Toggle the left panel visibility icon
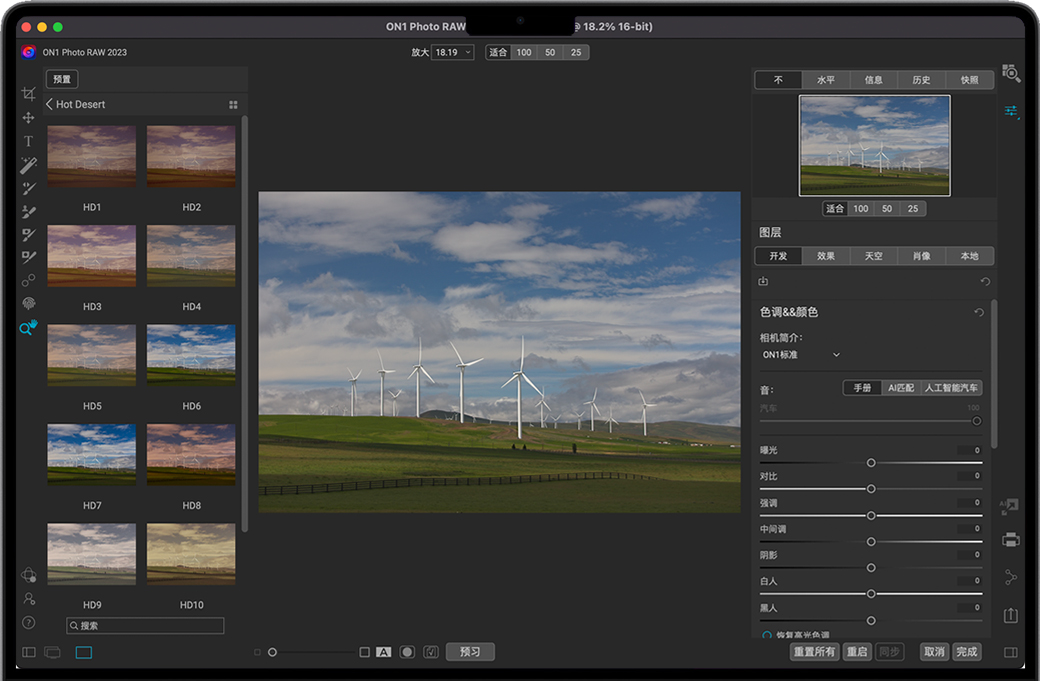Screen dimensions: 1040x681 28,652
